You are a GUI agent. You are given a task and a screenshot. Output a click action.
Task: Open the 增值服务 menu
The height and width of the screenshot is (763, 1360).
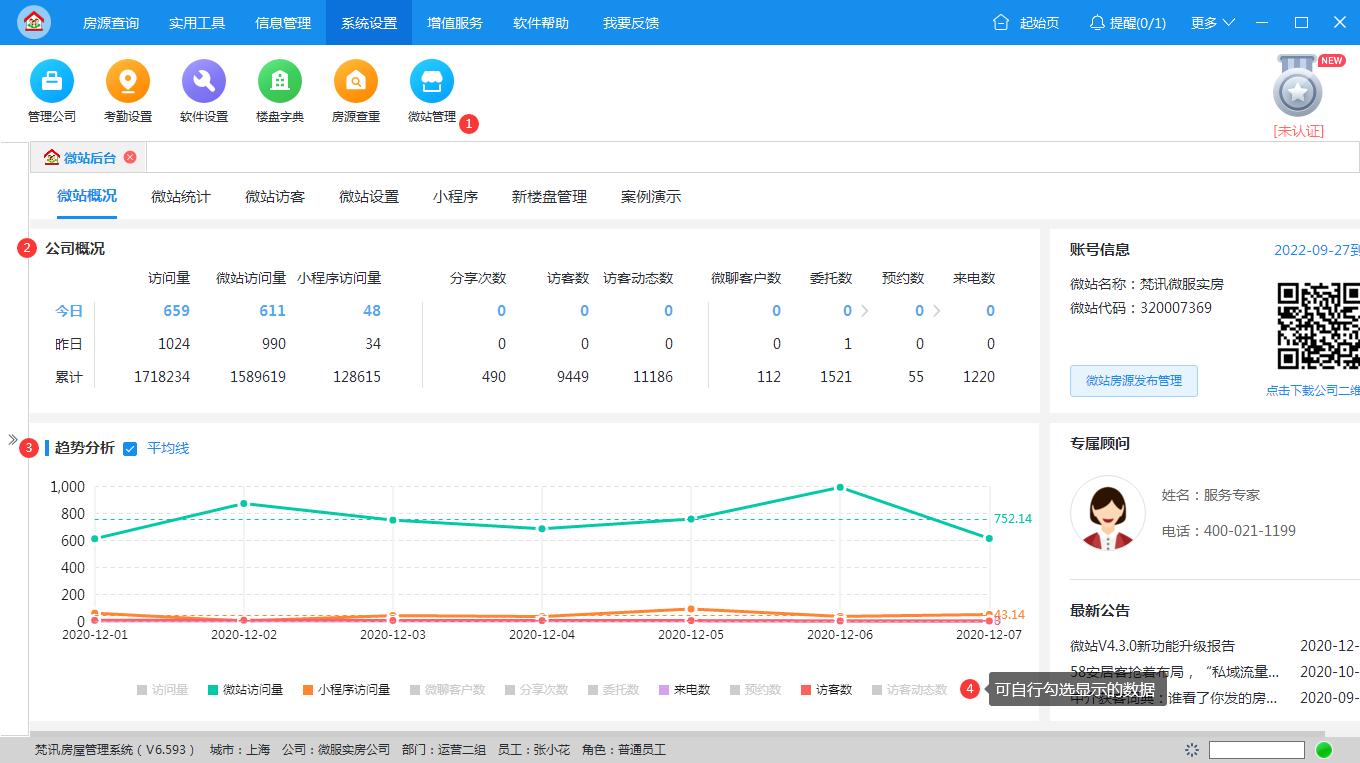pos(455,22)
